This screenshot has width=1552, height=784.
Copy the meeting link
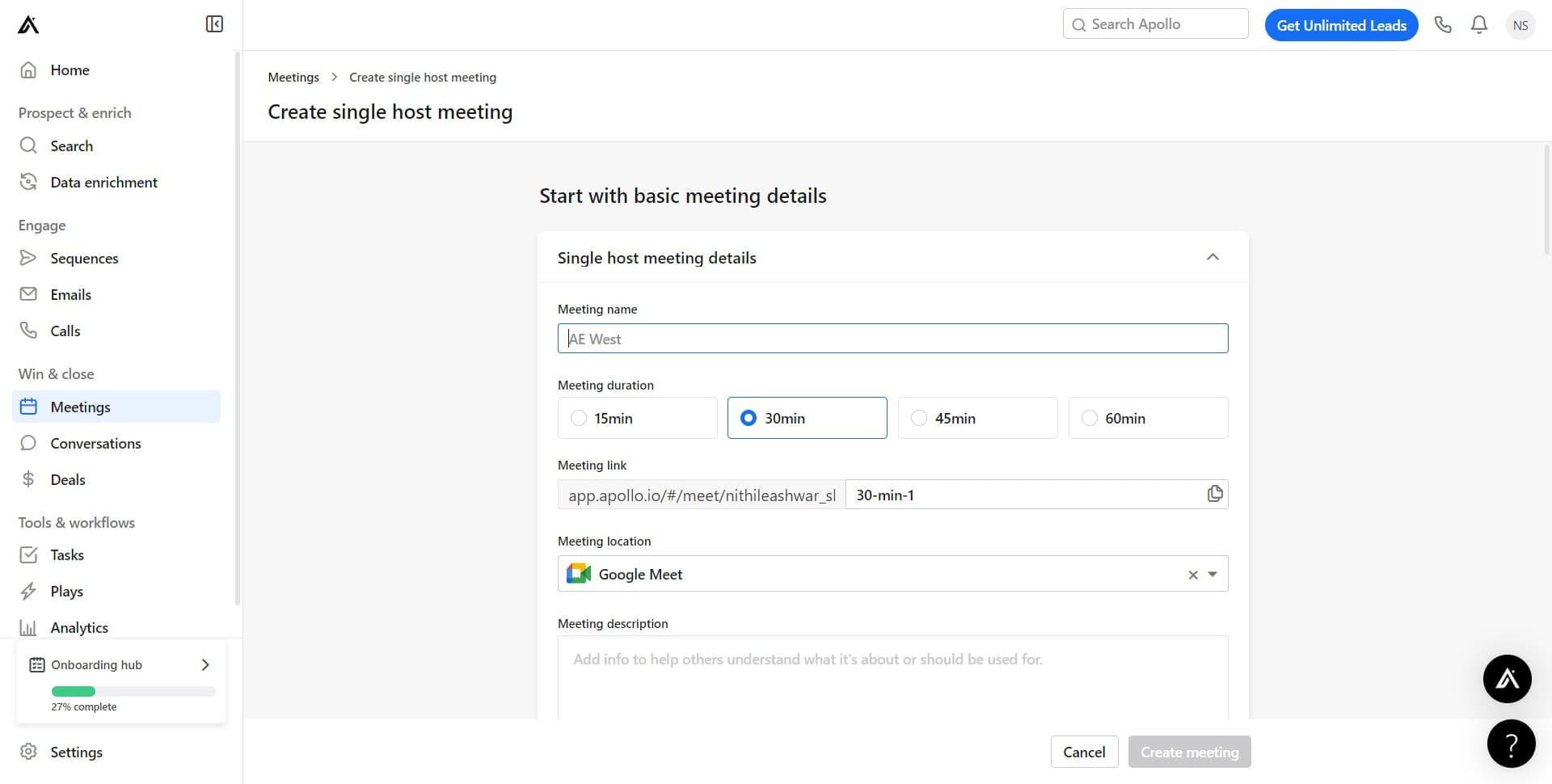[1214, 493]
